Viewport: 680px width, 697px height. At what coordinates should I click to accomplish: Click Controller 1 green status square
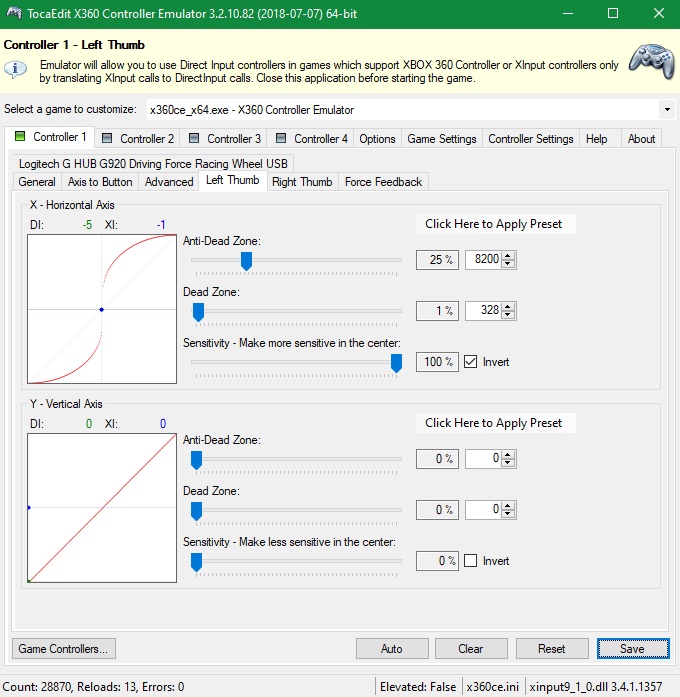click(x=20, y=136)
